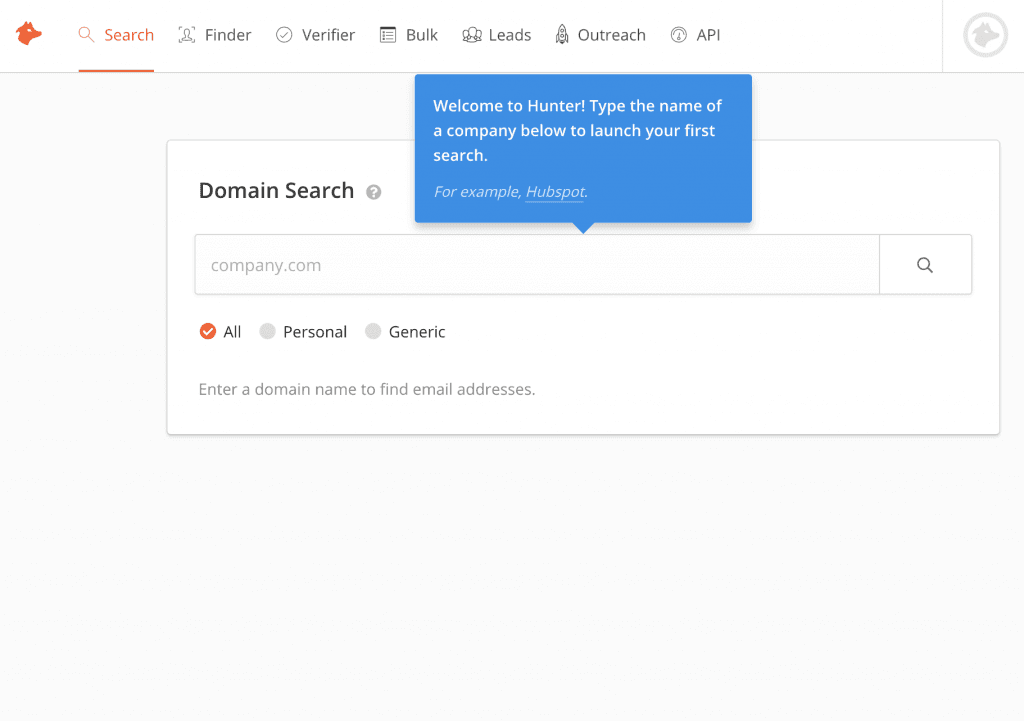The height and width of the screenshot is (721, 1024).
Task: Open the account avatar menu
Action: (985, 35)
